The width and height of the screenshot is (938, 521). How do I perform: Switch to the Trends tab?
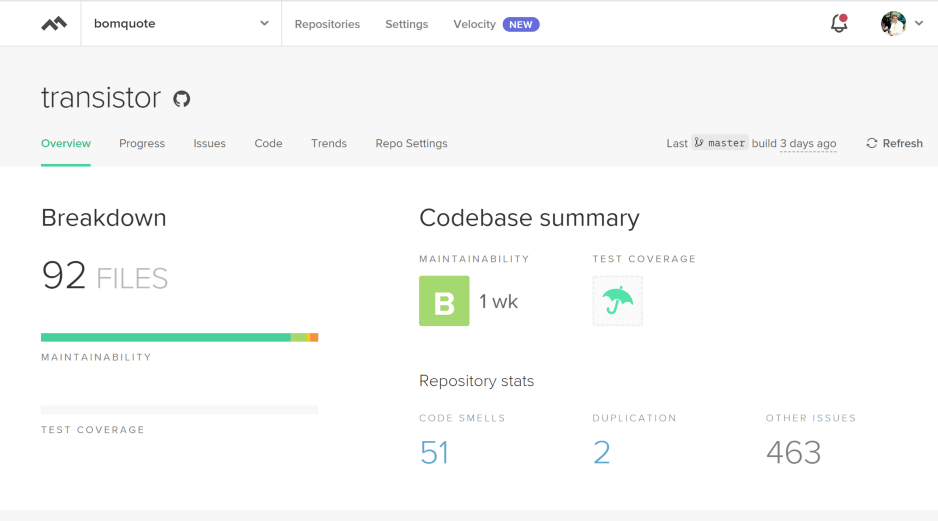tap(329, 144)
